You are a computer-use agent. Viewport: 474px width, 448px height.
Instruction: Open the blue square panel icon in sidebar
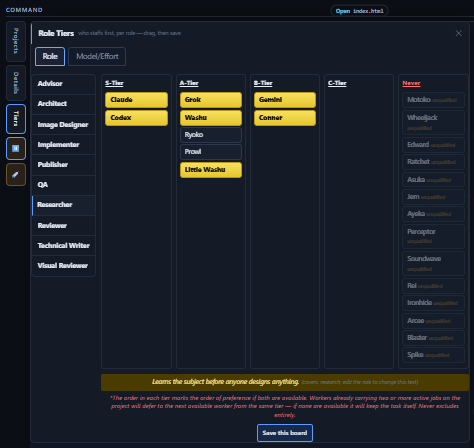(x=16, y=148)
